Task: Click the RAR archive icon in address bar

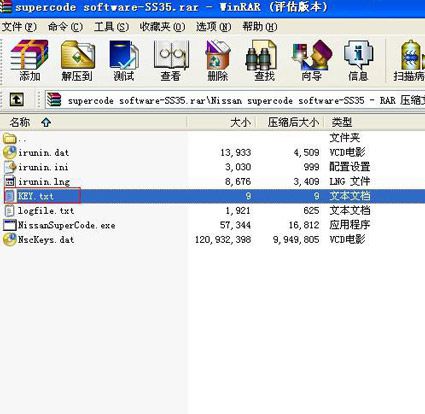Action: tap(54, 100)
